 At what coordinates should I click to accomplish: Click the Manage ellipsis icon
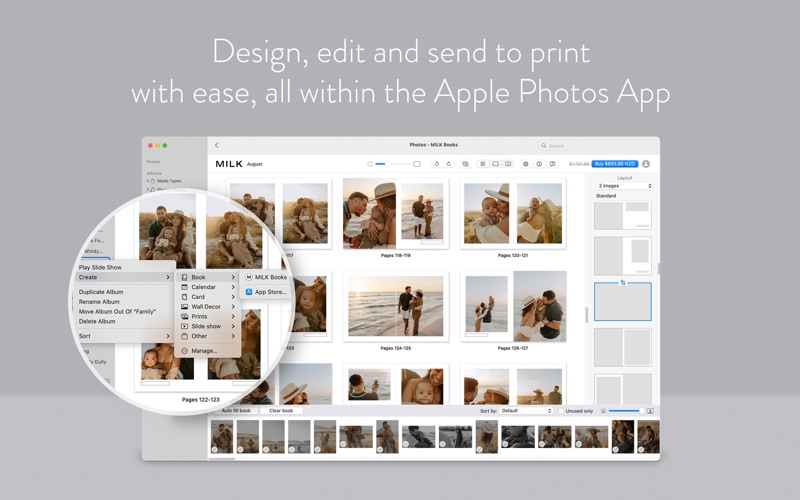point(185,351)
